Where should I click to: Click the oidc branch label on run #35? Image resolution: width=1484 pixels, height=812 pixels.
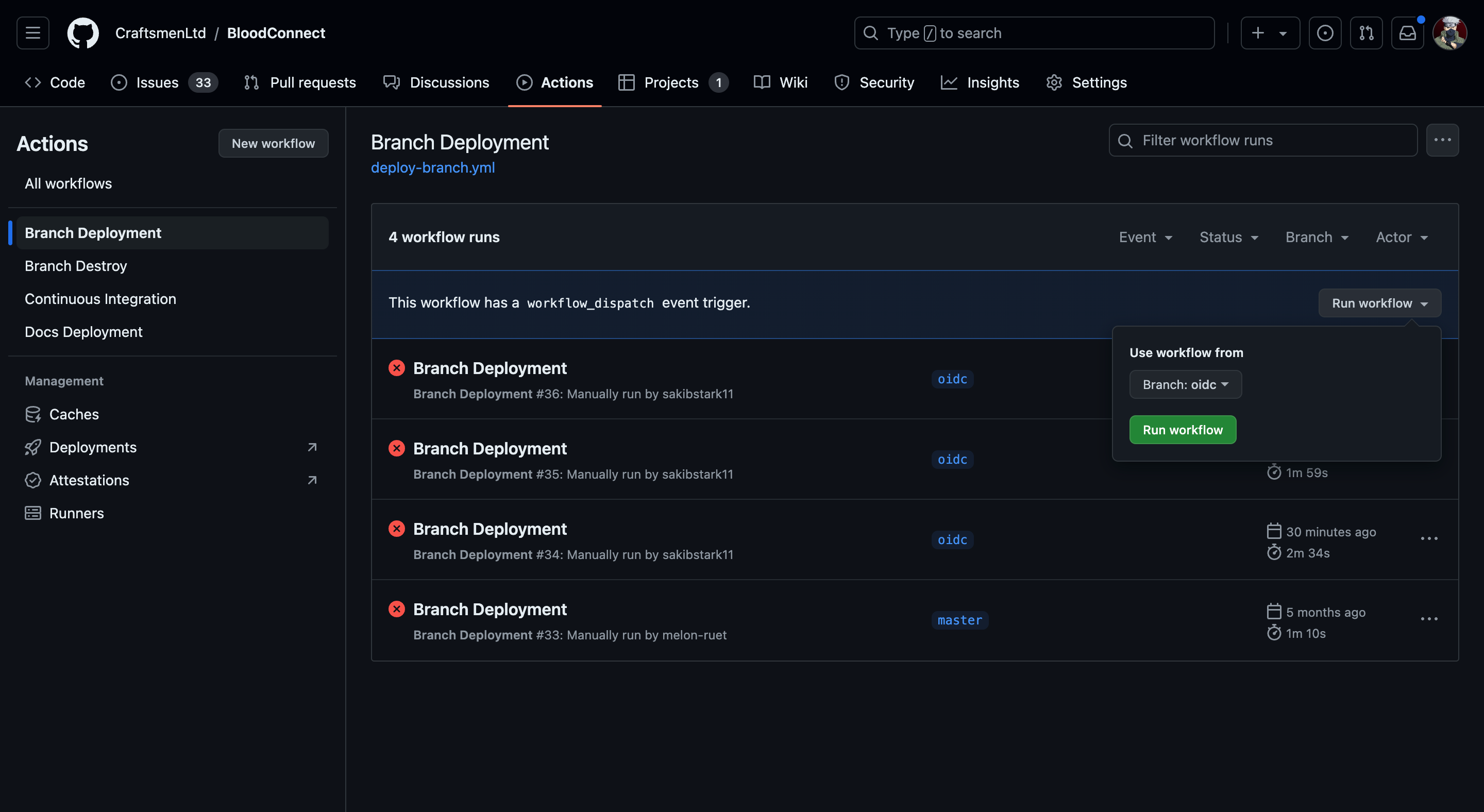click(952, 459)
